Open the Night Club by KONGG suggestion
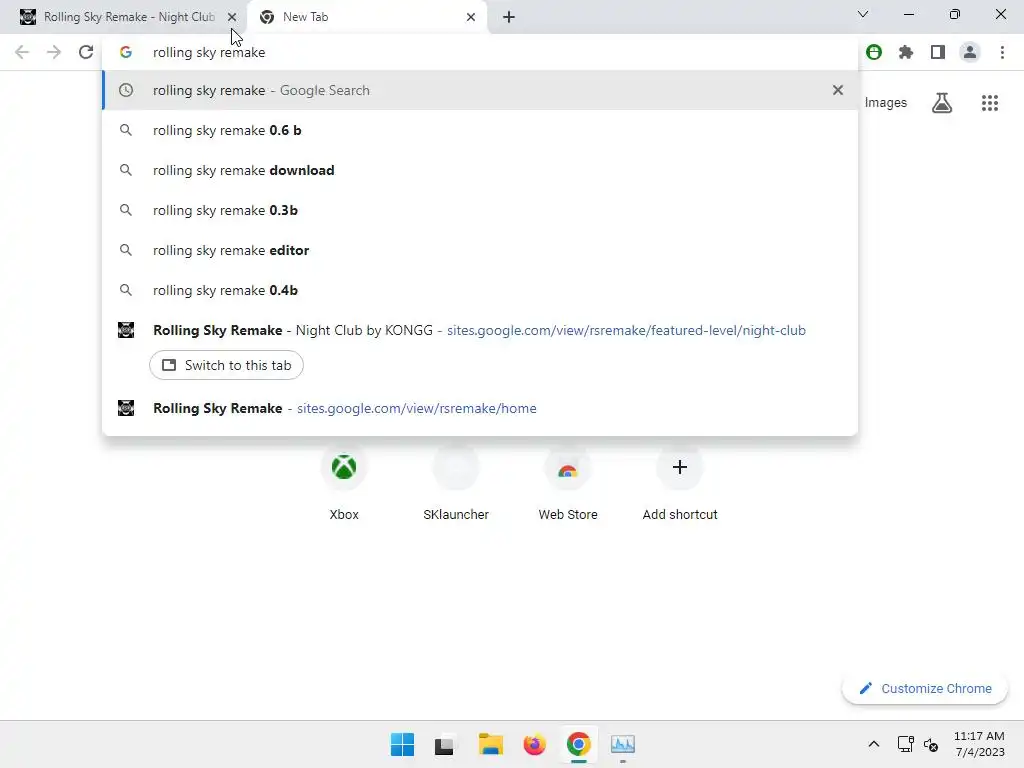The height and width of the screenshot is (768, 1024). 480,330
